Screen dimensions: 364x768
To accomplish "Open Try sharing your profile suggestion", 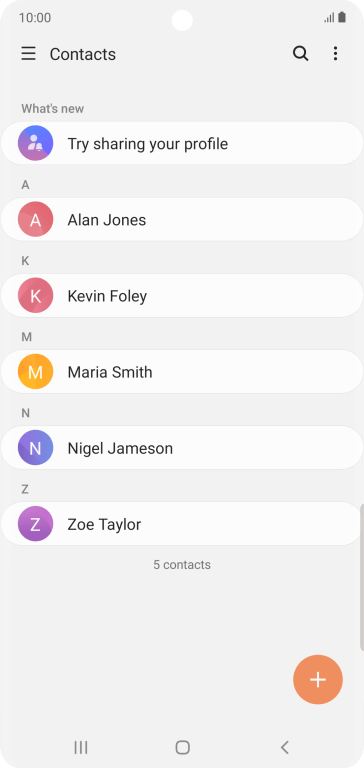I will pyautogui.click(x=182, y=144).
